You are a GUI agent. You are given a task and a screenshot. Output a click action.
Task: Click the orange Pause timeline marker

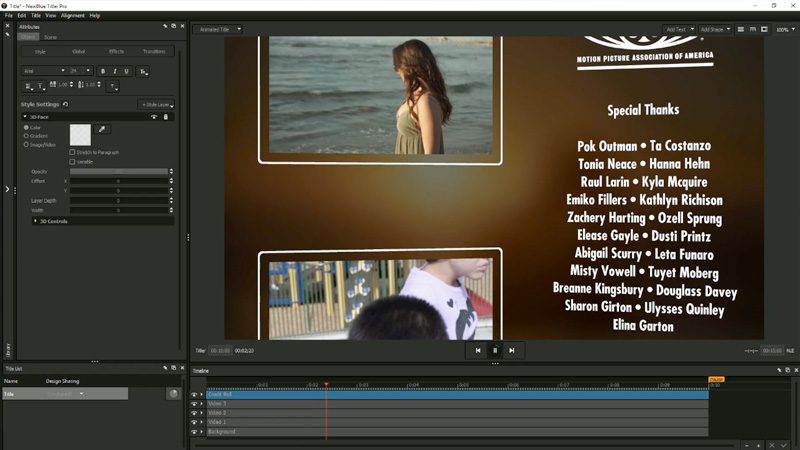pos(716,379)
